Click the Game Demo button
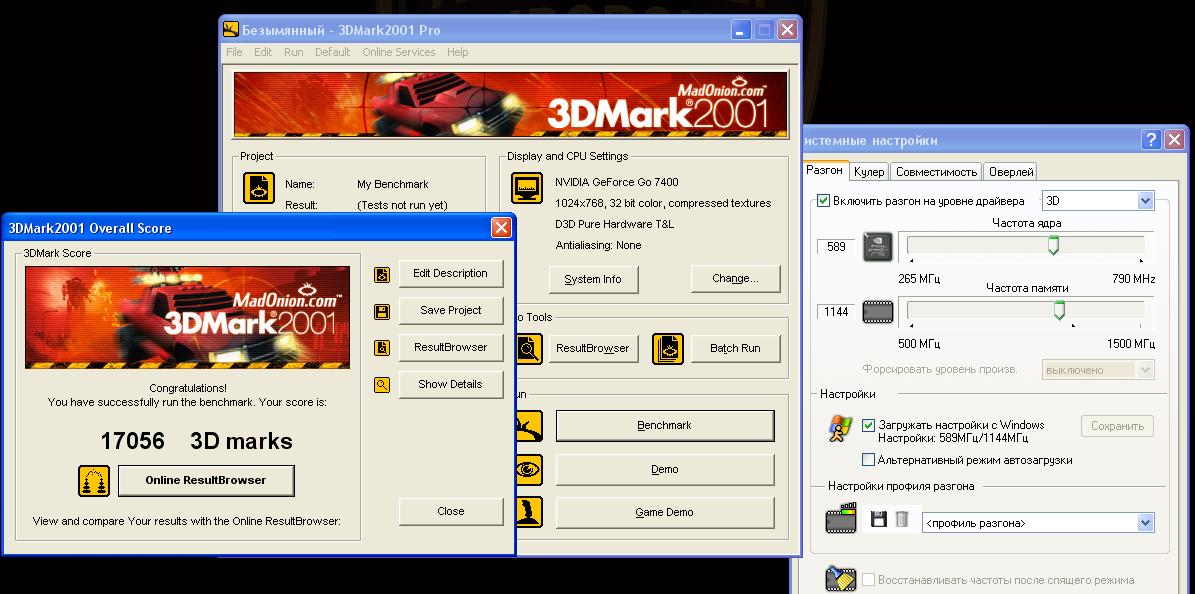Screen dimensions: 1195x594 click(665, 512)
